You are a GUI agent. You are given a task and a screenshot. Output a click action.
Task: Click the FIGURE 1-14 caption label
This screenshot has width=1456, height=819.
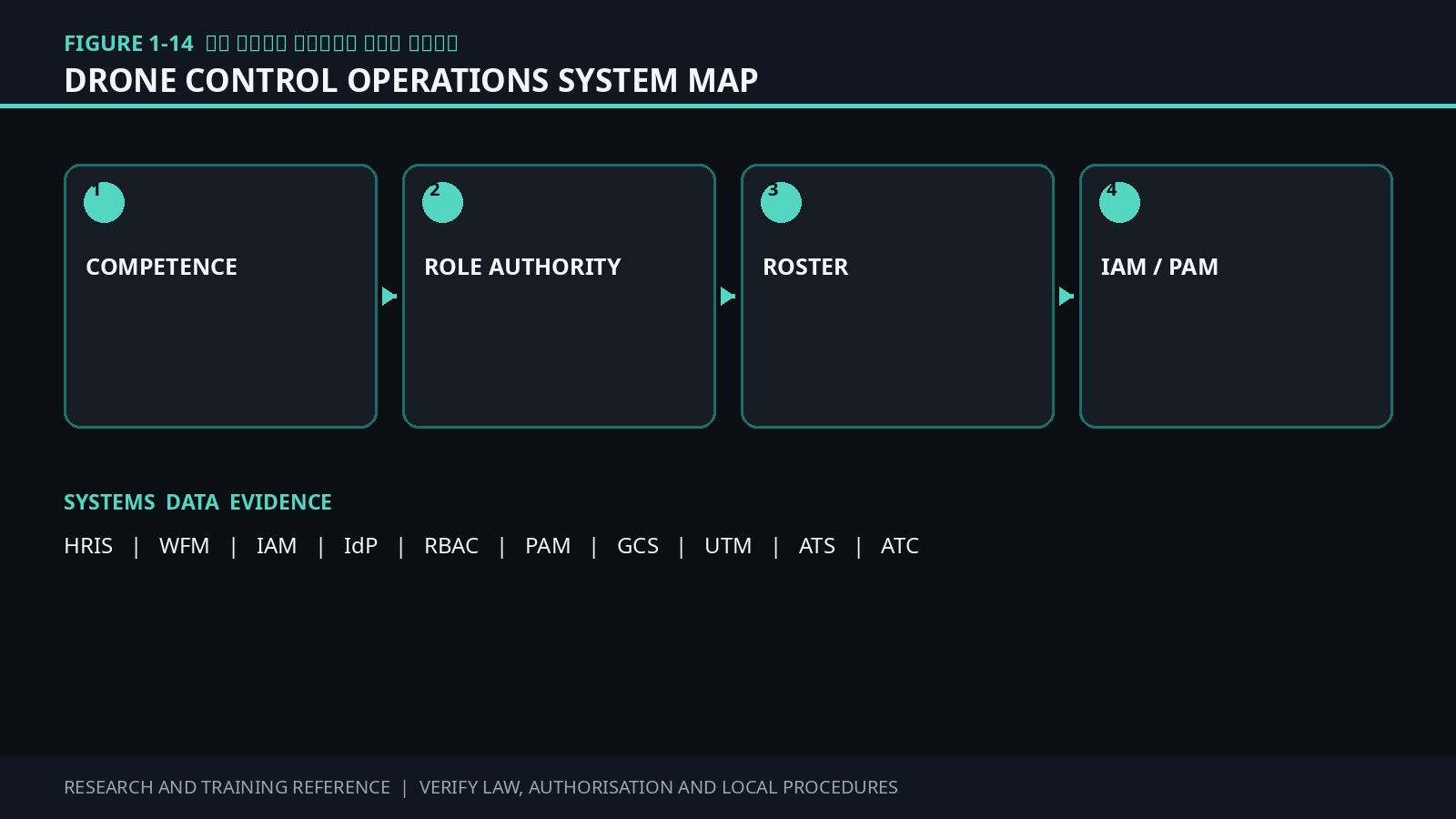click(128, 44)
